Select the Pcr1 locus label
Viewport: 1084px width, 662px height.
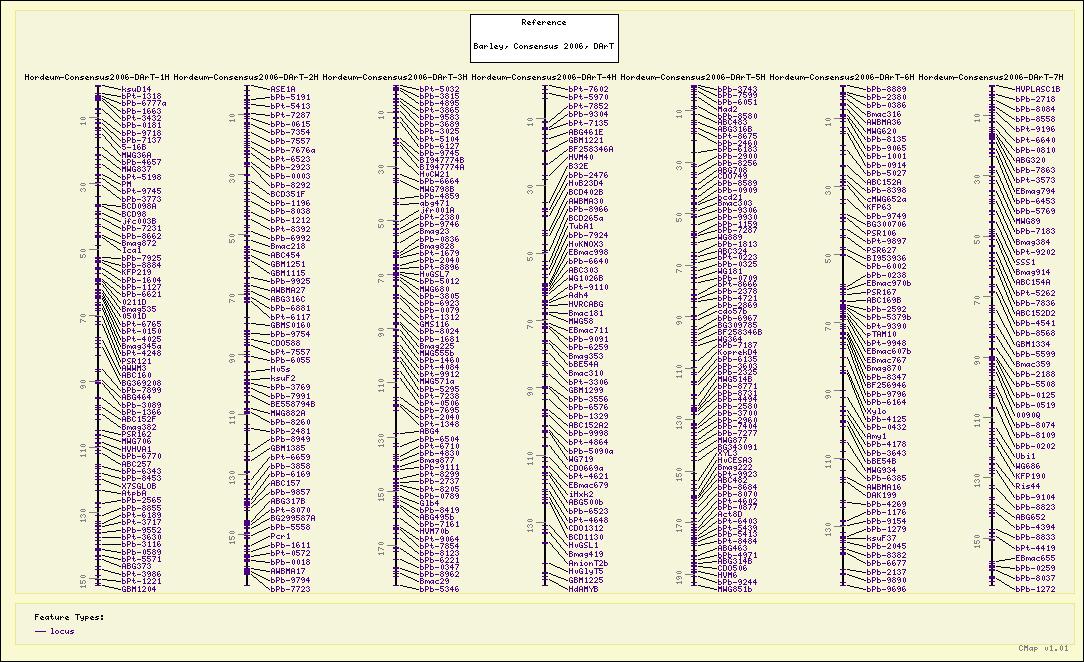281,536
